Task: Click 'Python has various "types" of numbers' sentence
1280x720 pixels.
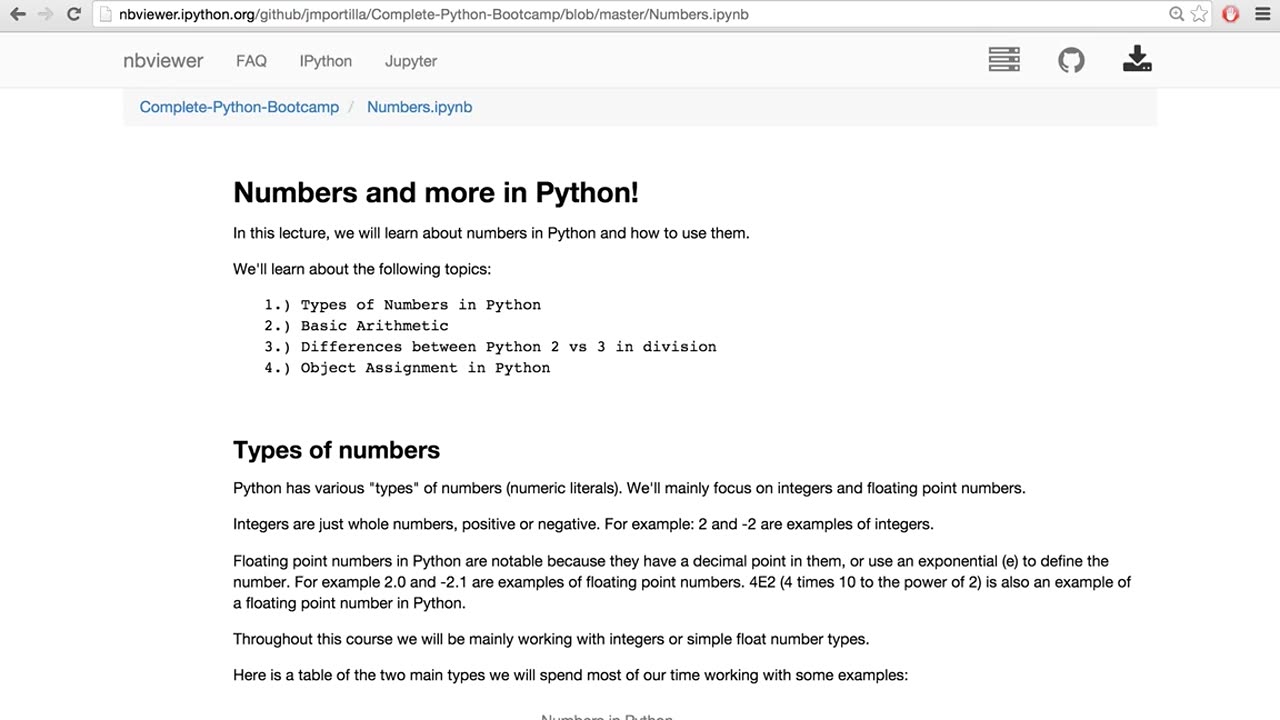Action: coord(629,488)
